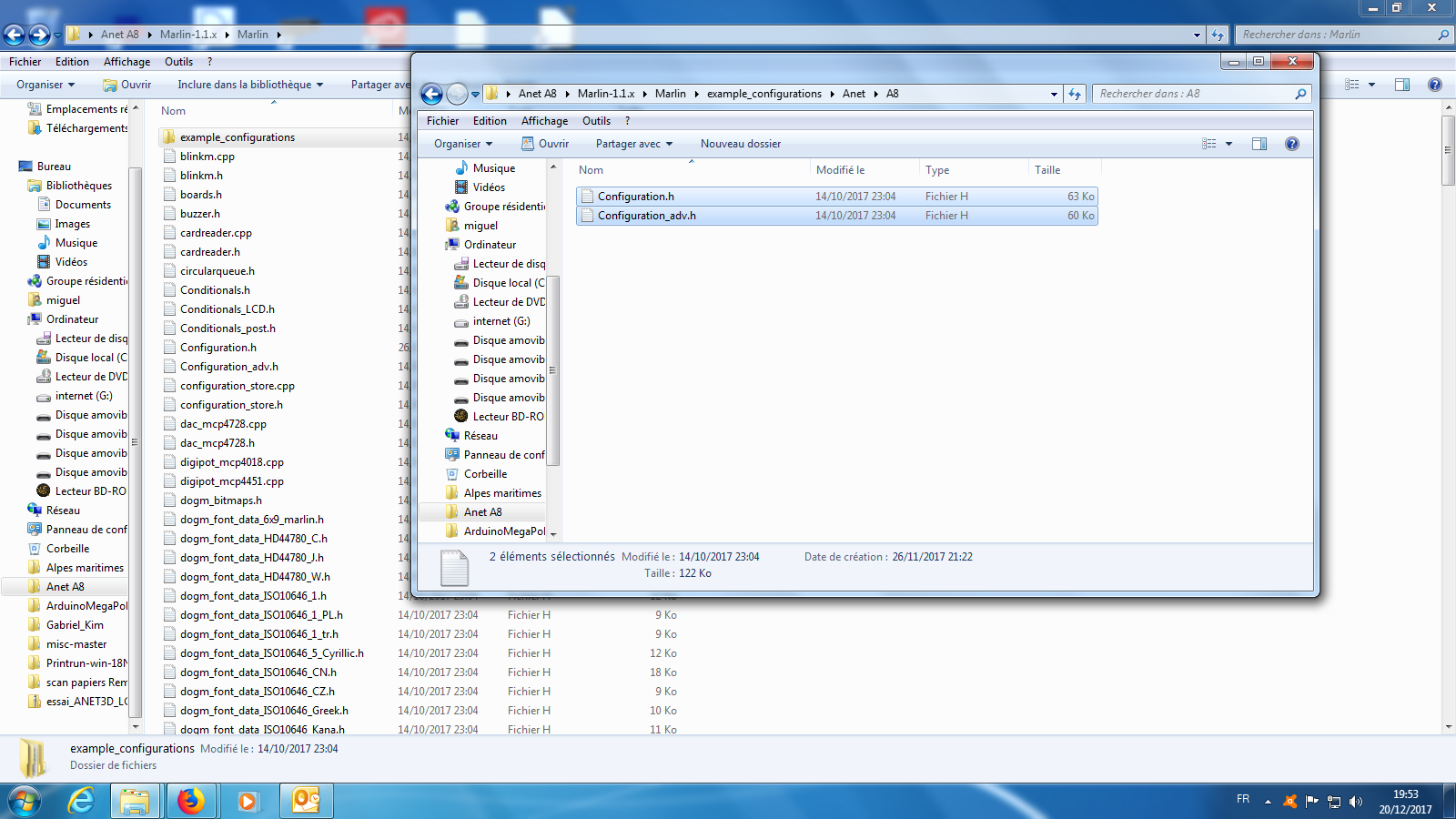Click Nouveau dossier in A8 window toolbar
The image size is (1456, 819).
[741, 144]
